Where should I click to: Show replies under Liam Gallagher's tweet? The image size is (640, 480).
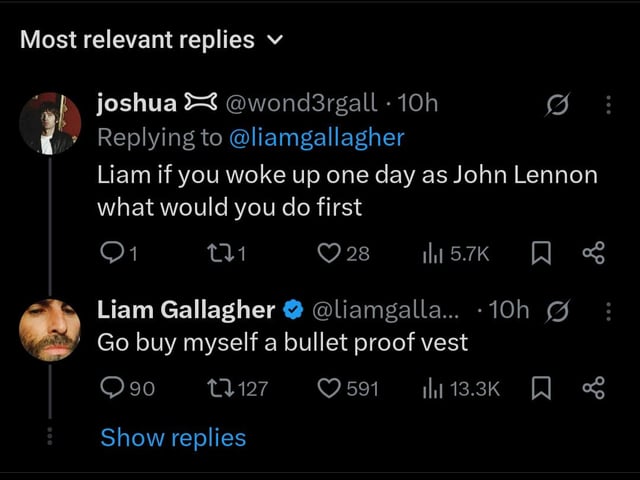[173, 438]
